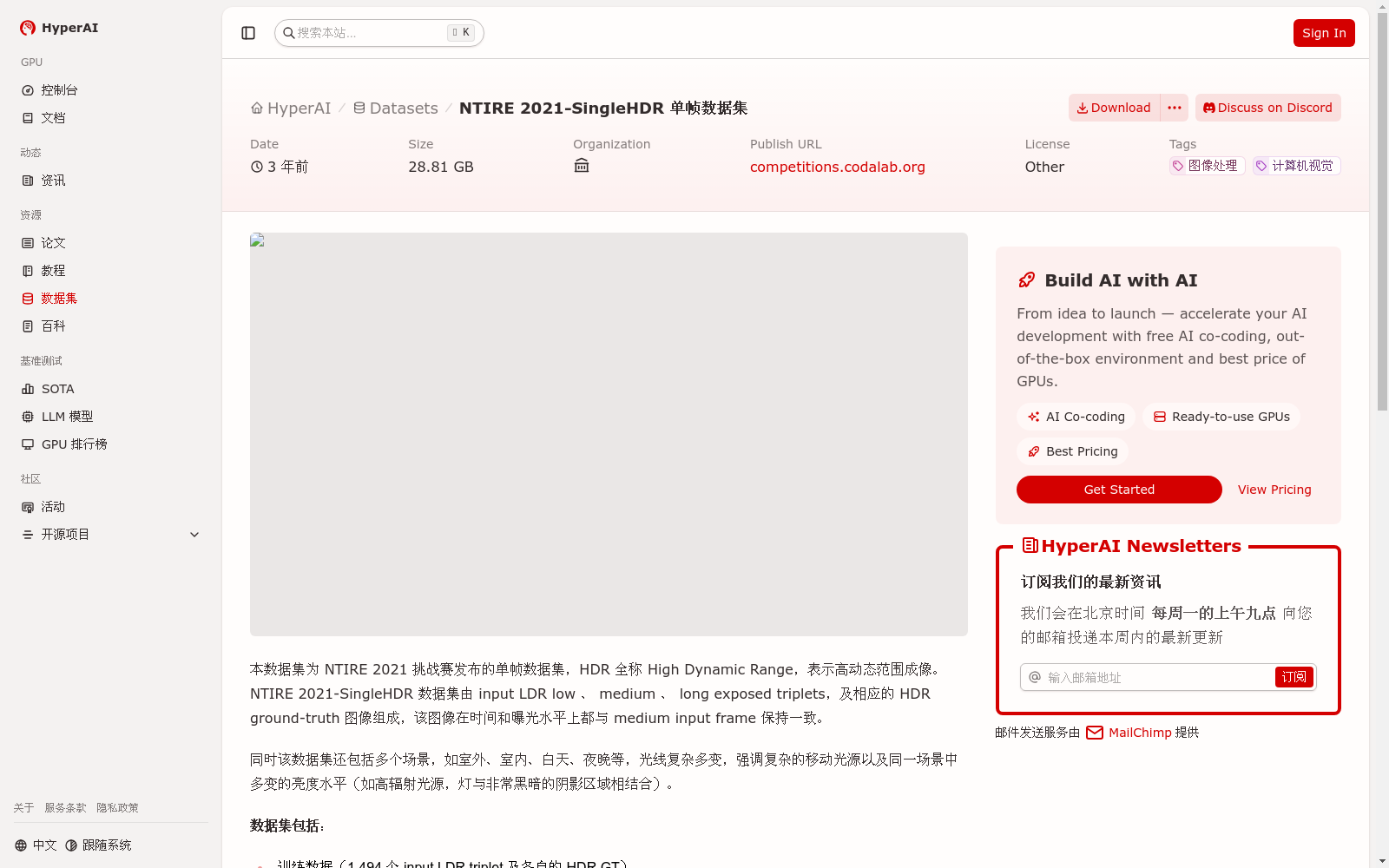Click the Sign In button
1389x868 pixels.
[1324, 33]
